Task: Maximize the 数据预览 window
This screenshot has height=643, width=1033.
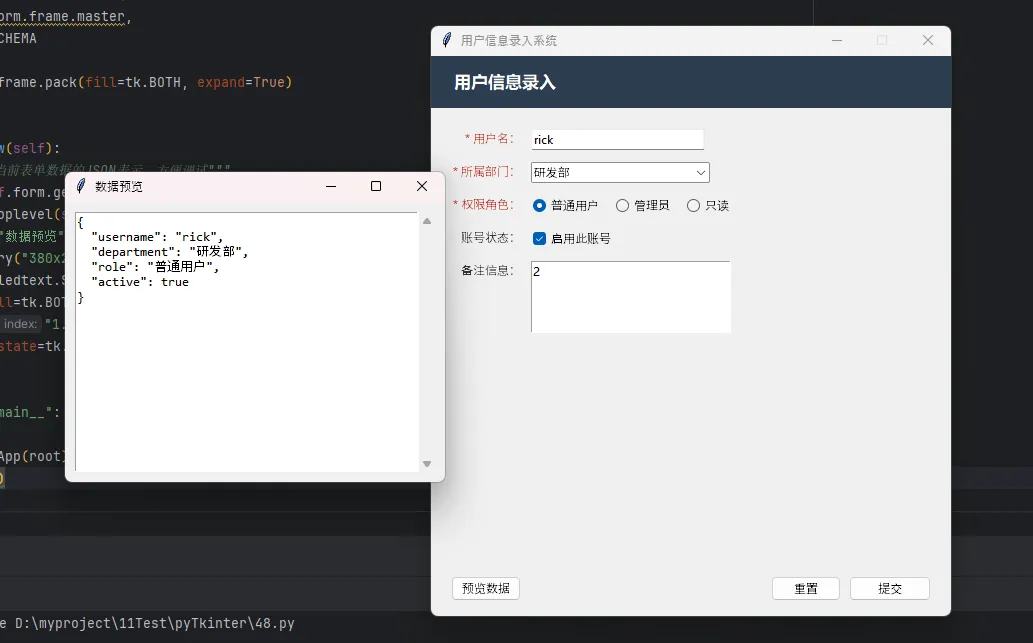Action: [376, 186]
